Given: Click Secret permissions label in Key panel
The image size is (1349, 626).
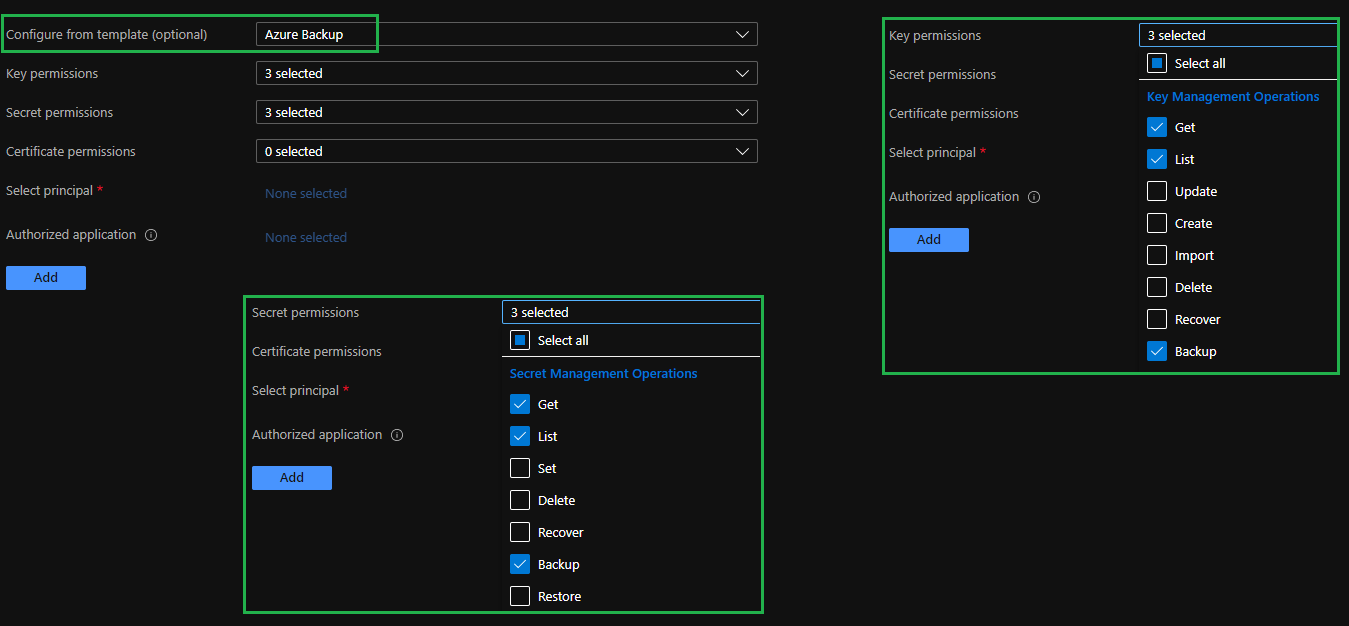Looking at the screenshot, I should 943,74.
